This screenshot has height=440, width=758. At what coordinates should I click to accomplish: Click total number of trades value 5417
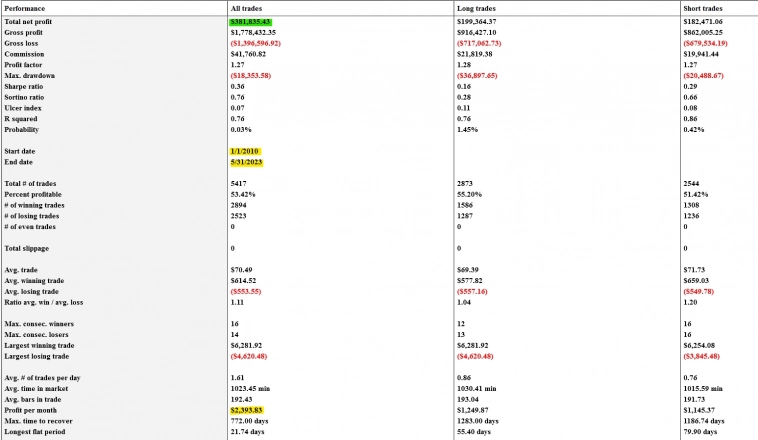pyautogui.click(x=240, y=183)
